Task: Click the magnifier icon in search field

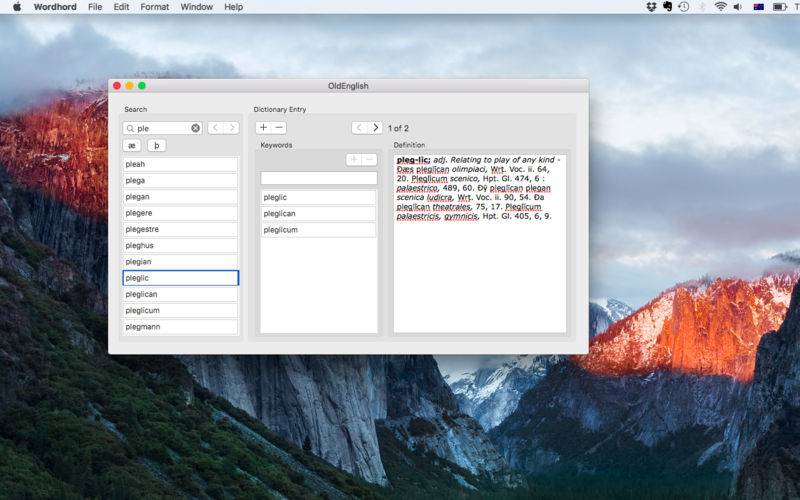Action: click(130, 128)
